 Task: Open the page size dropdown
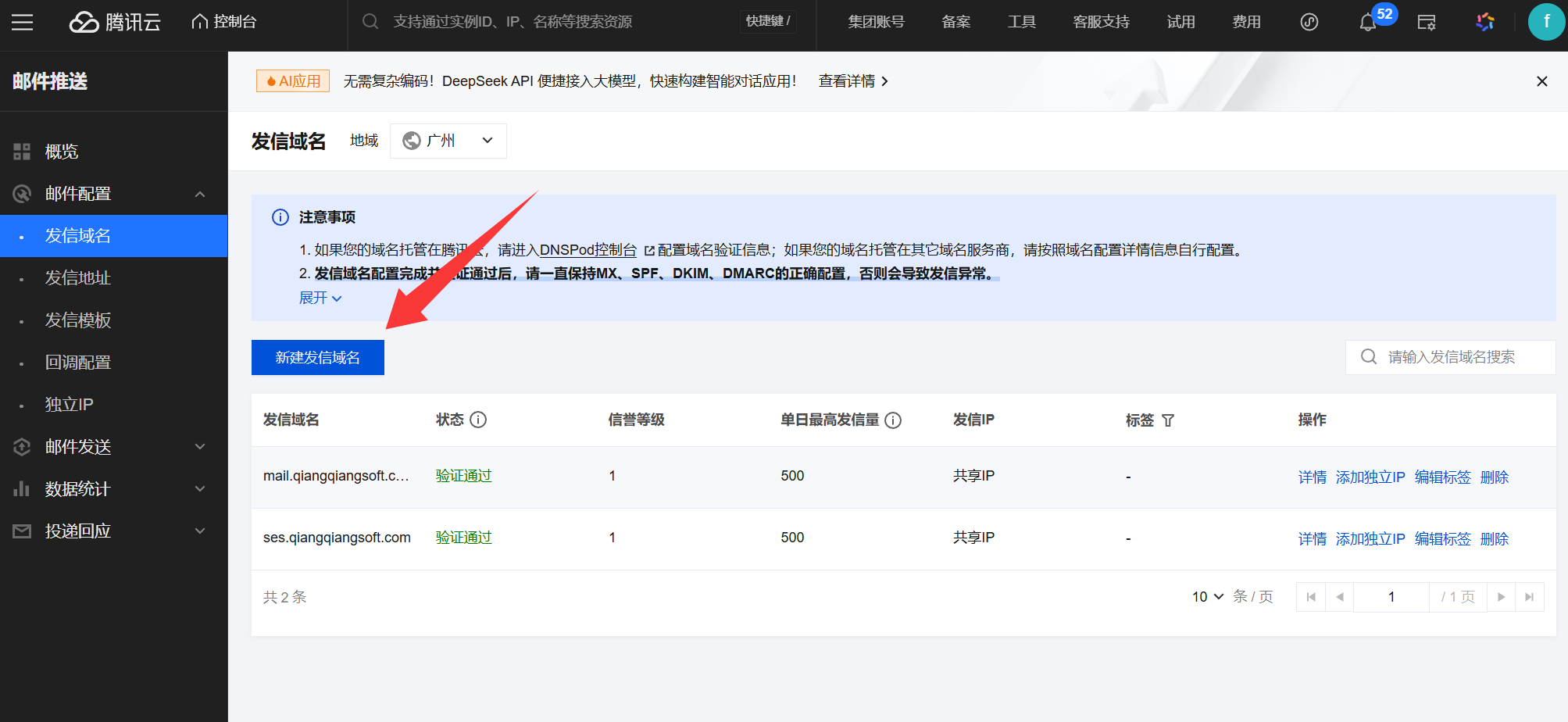point(1207,597)
